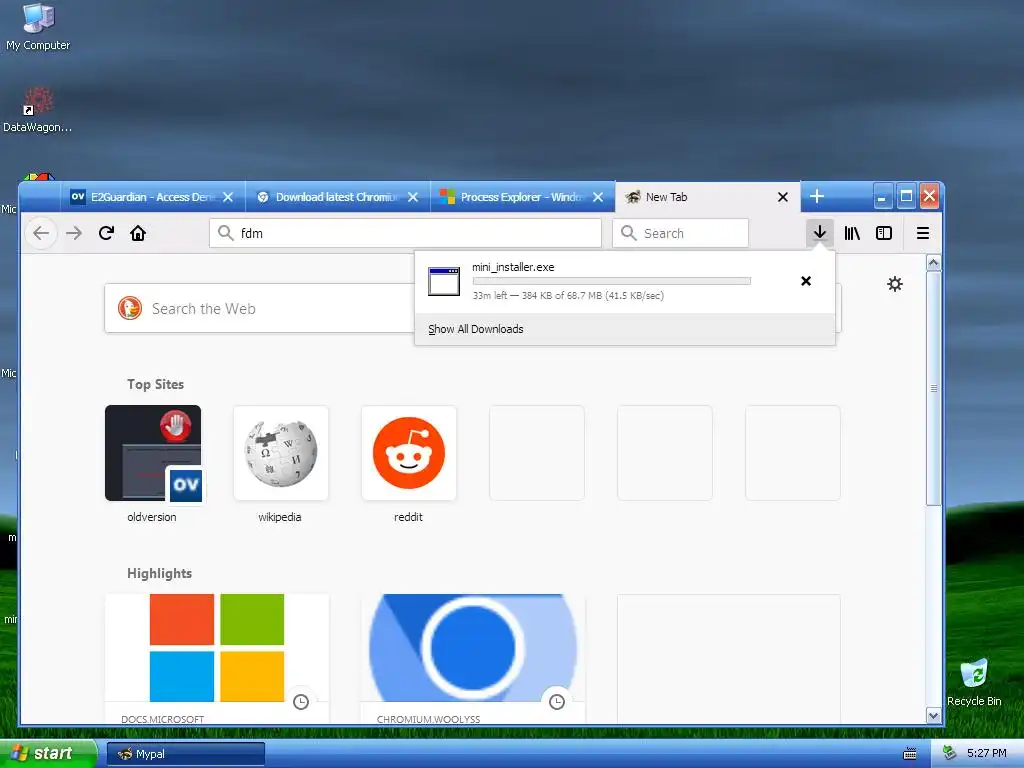
Task: Click the download progress bar
Action: click(x=611, y=281)
